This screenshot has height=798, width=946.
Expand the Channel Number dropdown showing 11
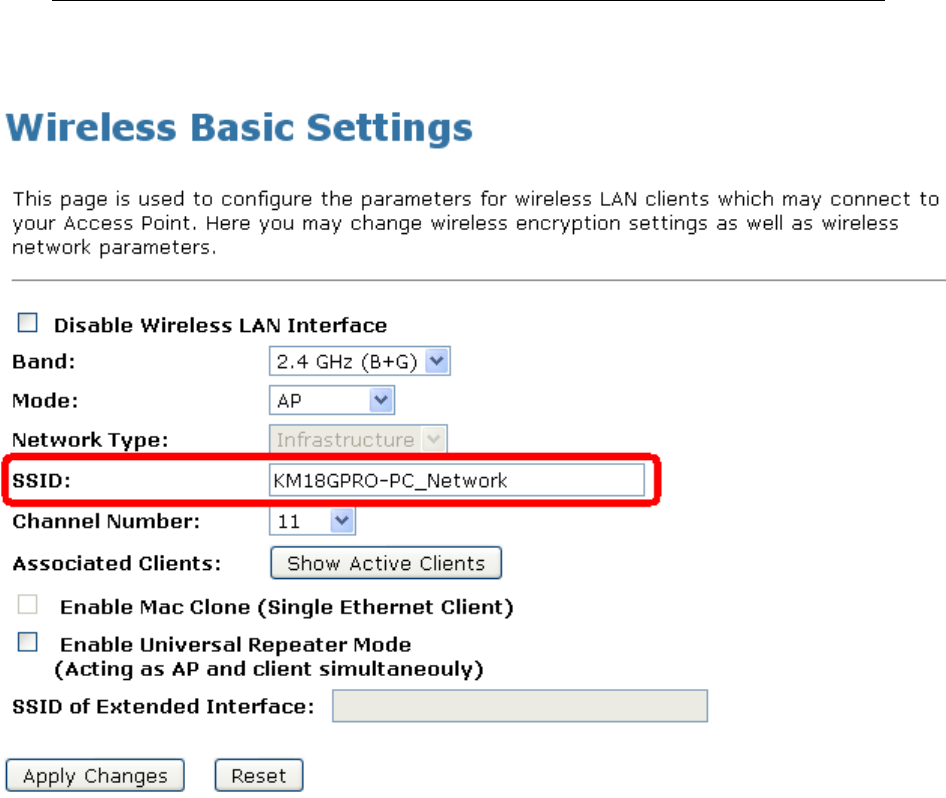[x=313, y=521]
